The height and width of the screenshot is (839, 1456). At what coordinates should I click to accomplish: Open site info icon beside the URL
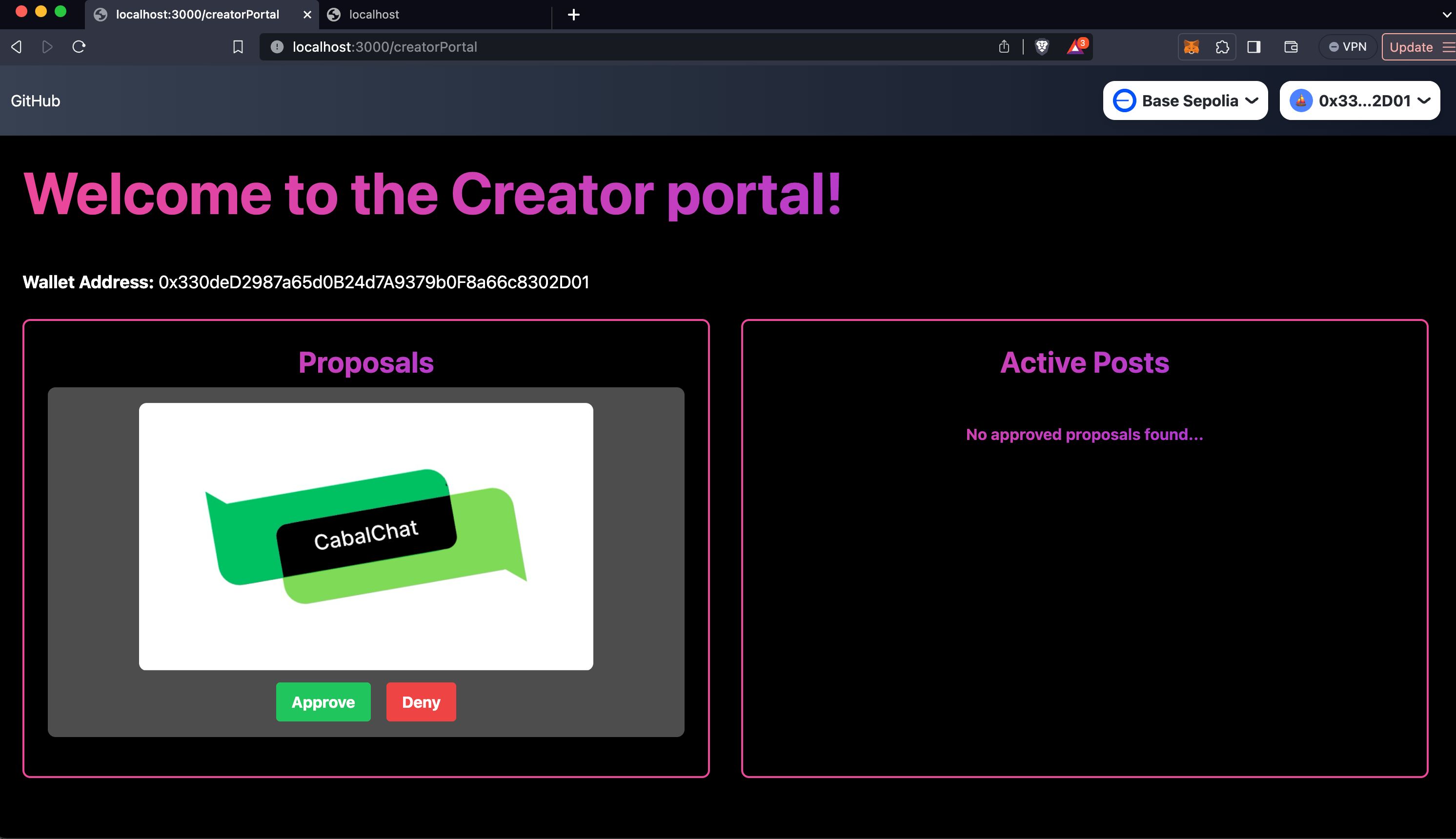[x=277, y=47]
